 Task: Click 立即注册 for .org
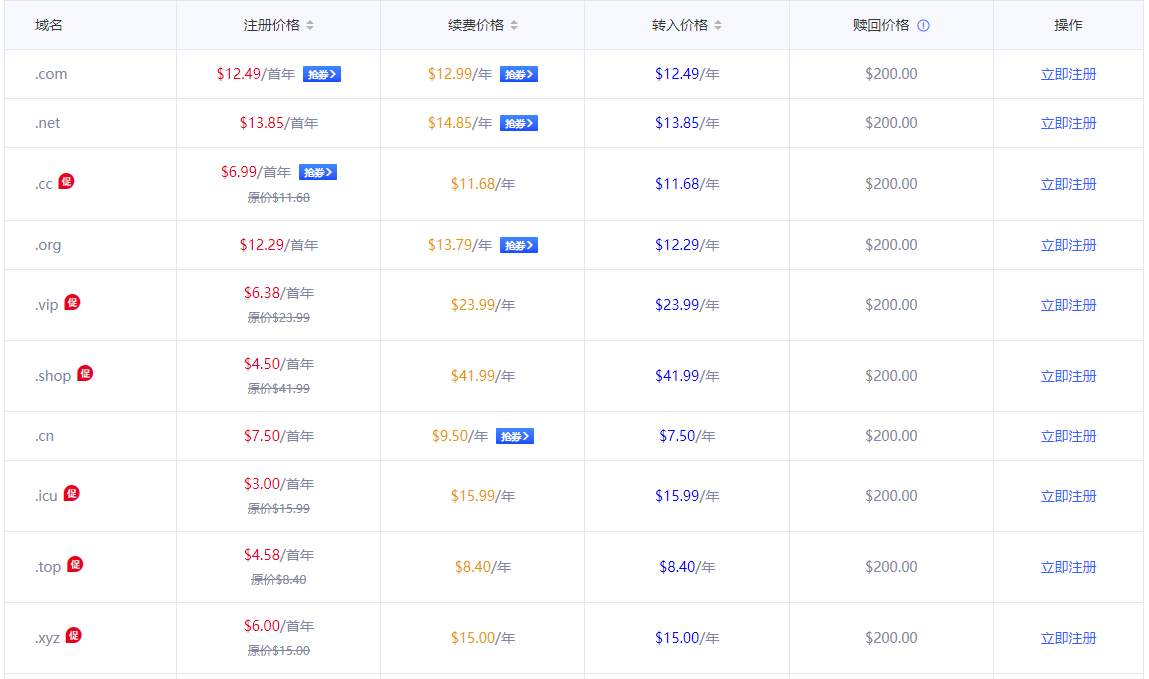click(x=1068, y=245)
